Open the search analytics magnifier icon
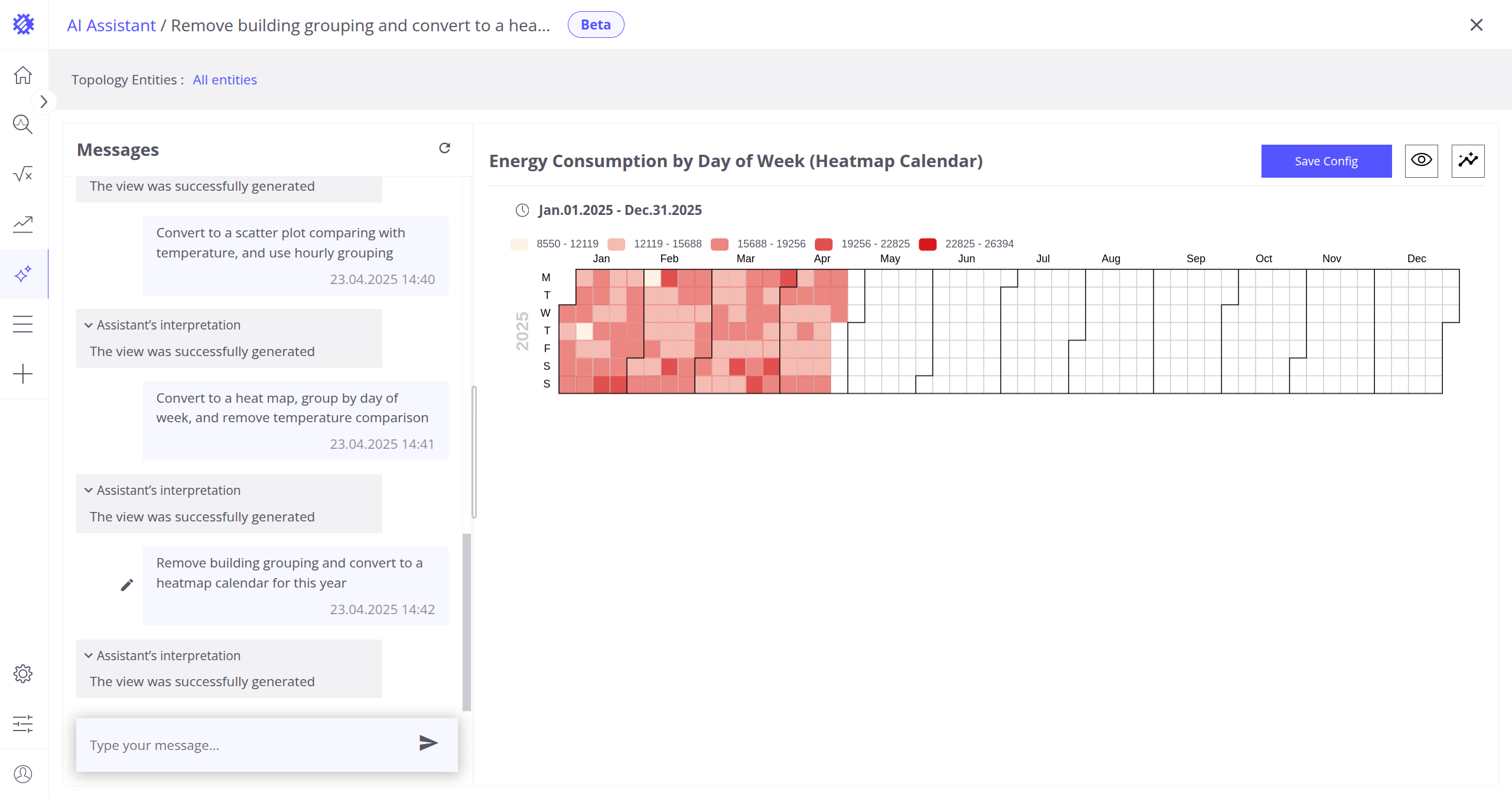This screenshot has height=799, width=1512. [x=23, y=125]
